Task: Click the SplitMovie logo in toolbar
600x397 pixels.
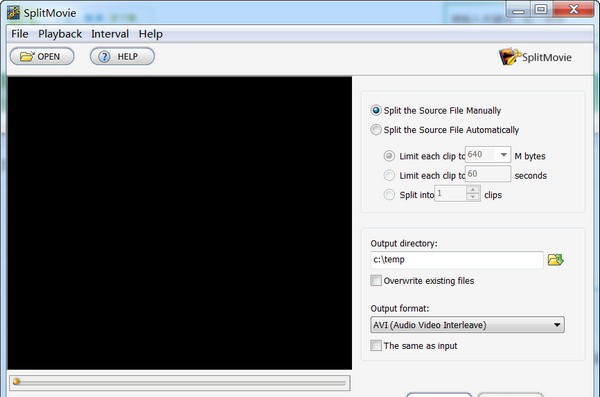Action: coord(535,57)
